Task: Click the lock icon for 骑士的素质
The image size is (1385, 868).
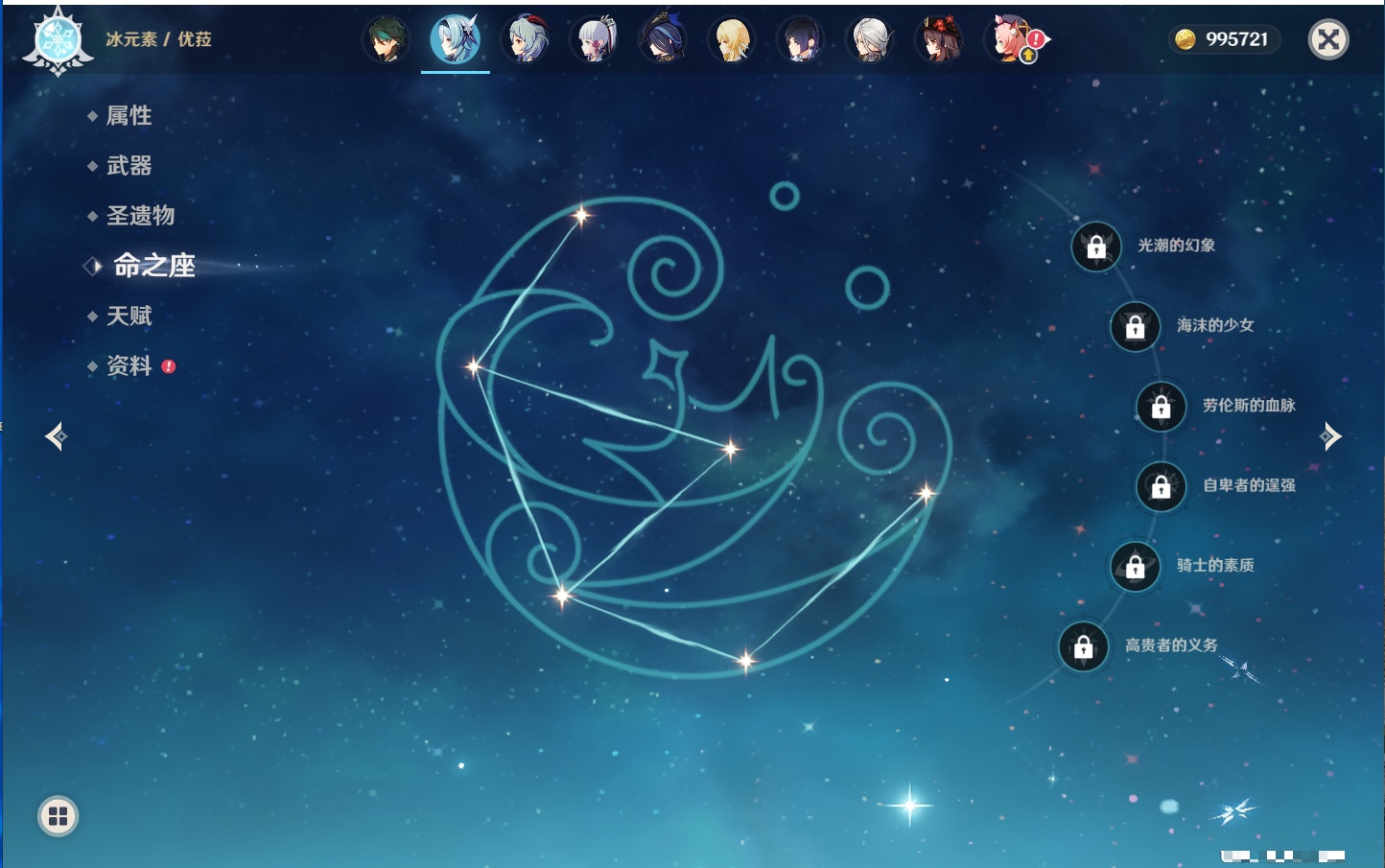Action: 1136,566
